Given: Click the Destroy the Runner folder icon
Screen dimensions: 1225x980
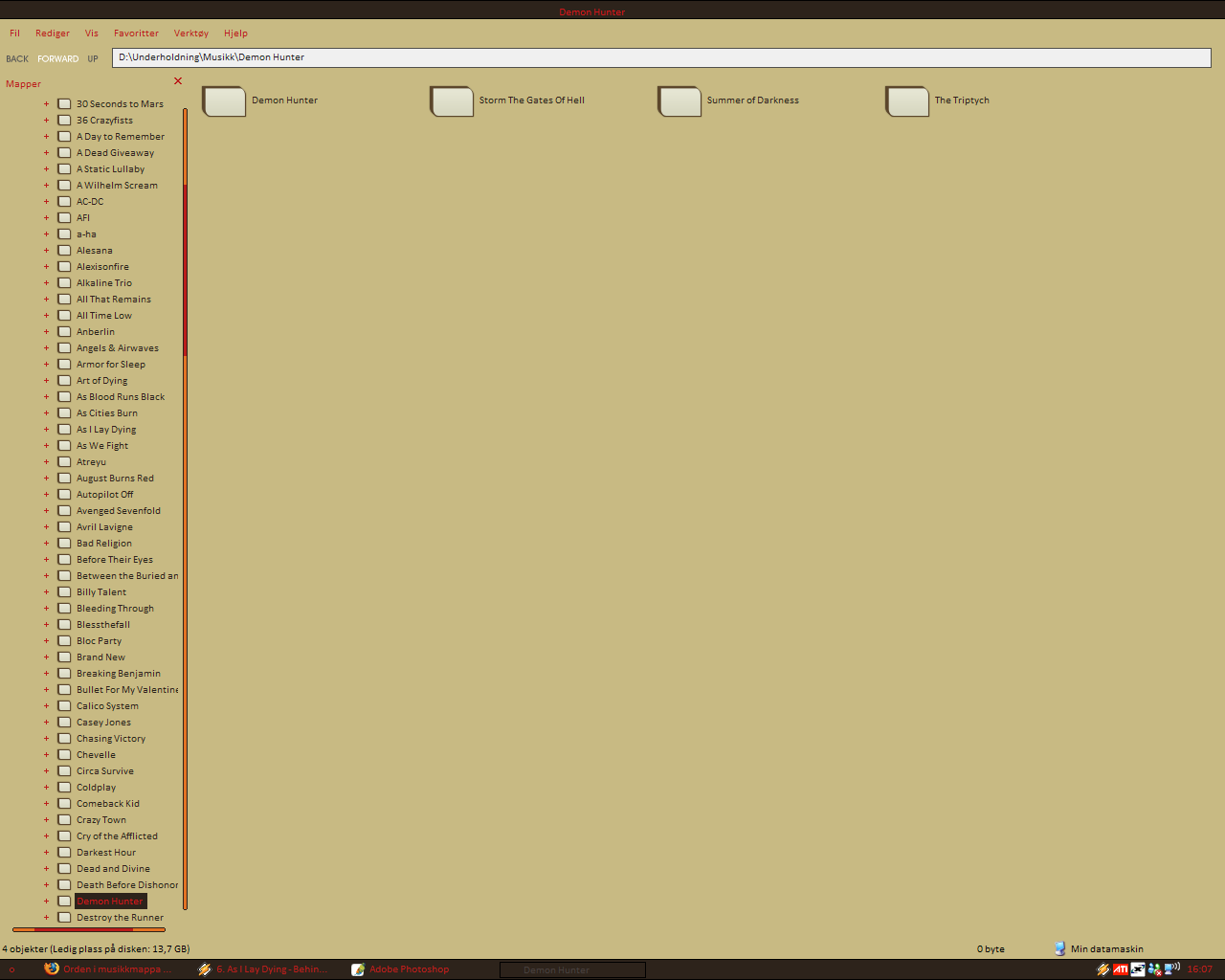Looking at the screenshot, I should point(64,917).
